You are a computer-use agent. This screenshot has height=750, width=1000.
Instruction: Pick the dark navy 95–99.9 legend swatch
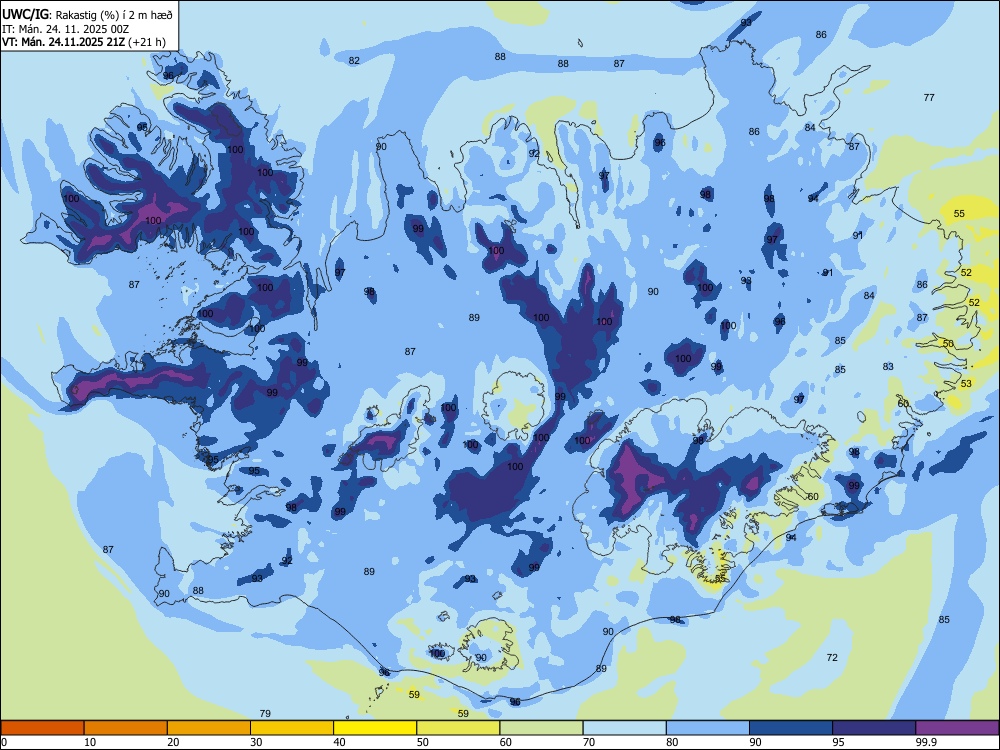pyautogui.click(x=874, y=728)
